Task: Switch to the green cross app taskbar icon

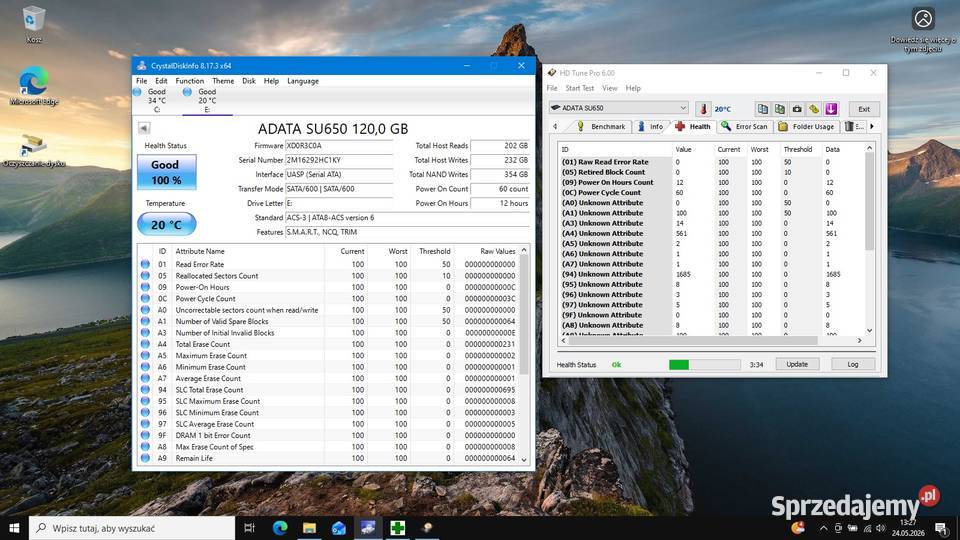Action: point(397,528)
